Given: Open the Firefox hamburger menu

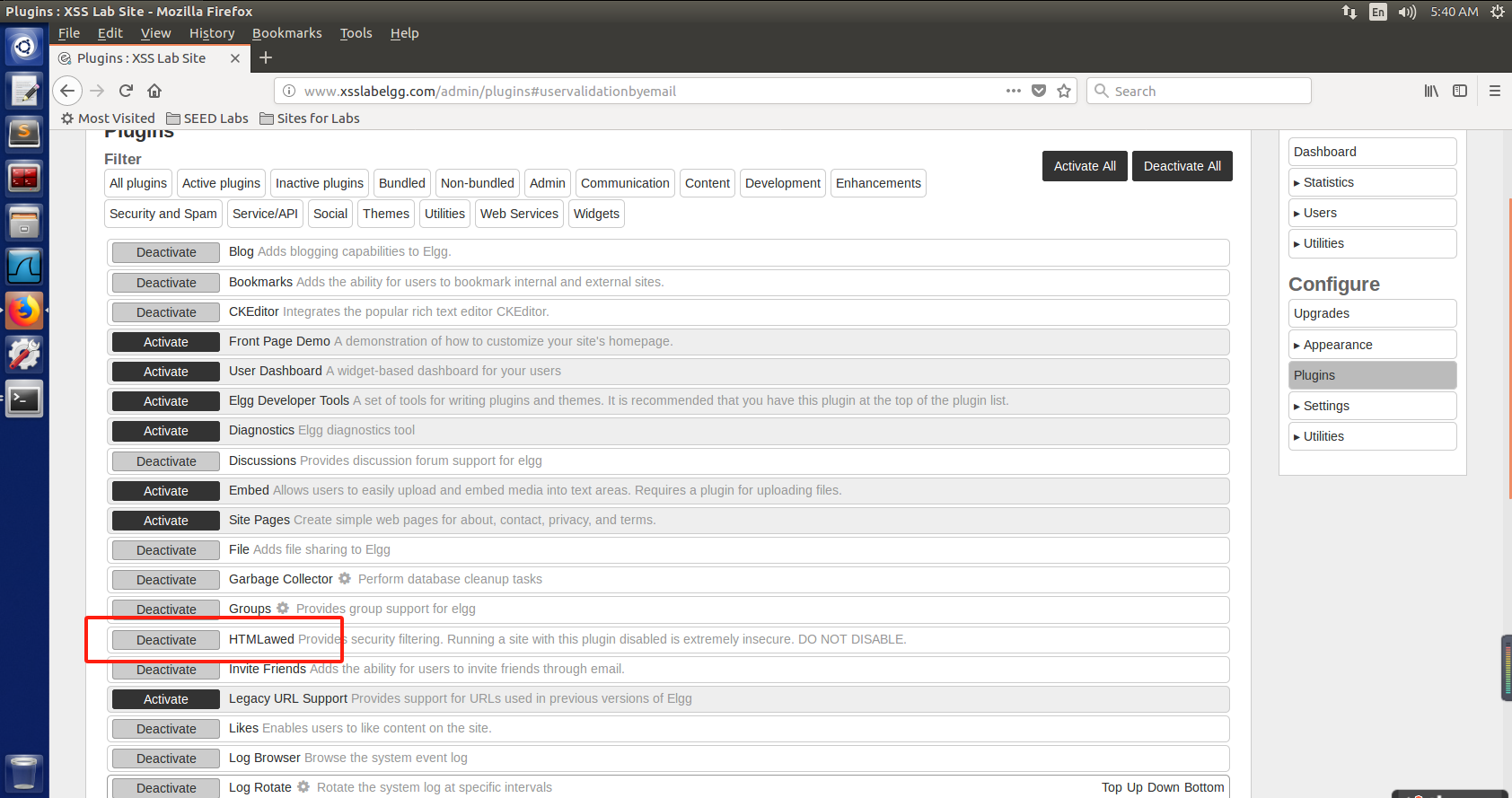Looking at the screenshot, I should [1495, 91].
